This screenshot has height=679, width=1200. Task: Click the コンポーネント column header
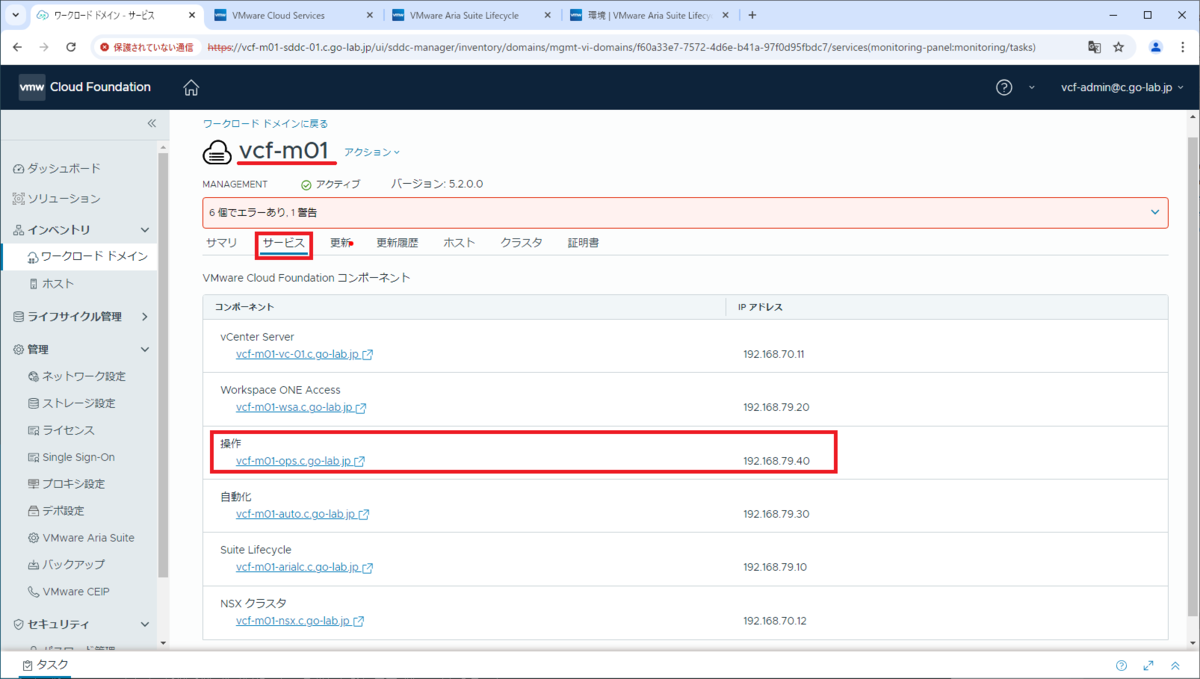(x=245, y=307)
